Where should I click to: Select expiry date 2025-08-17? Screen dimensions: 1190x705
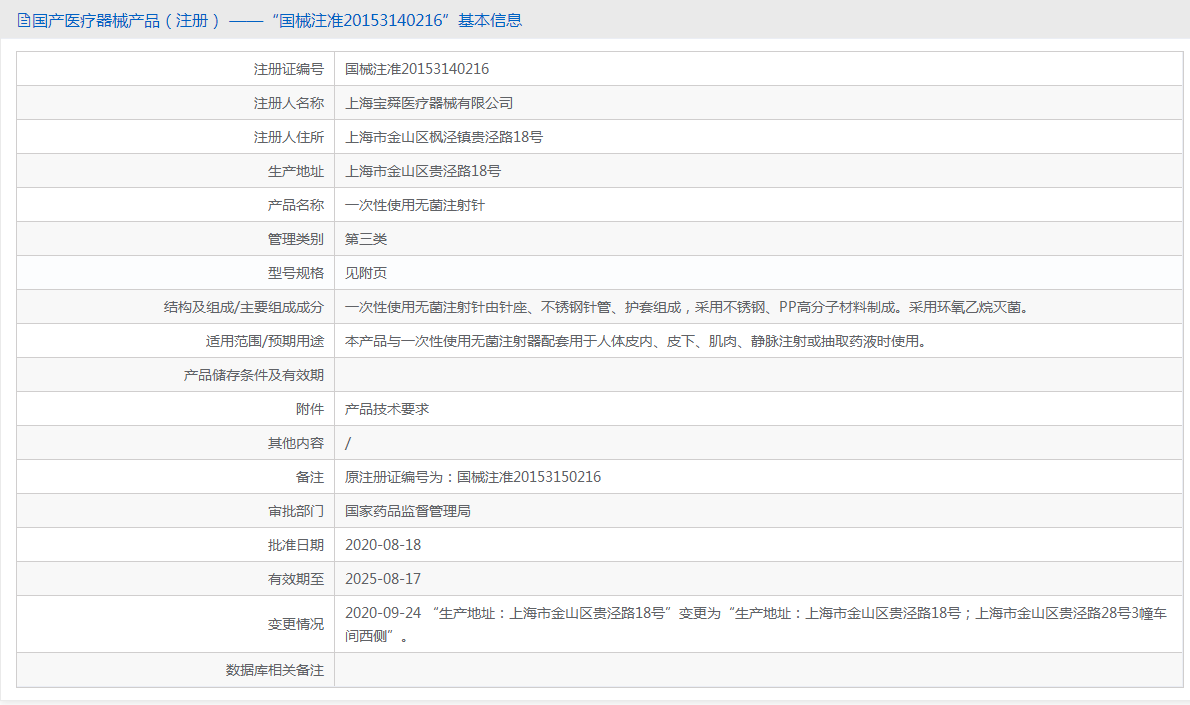[x=382, y=579]
